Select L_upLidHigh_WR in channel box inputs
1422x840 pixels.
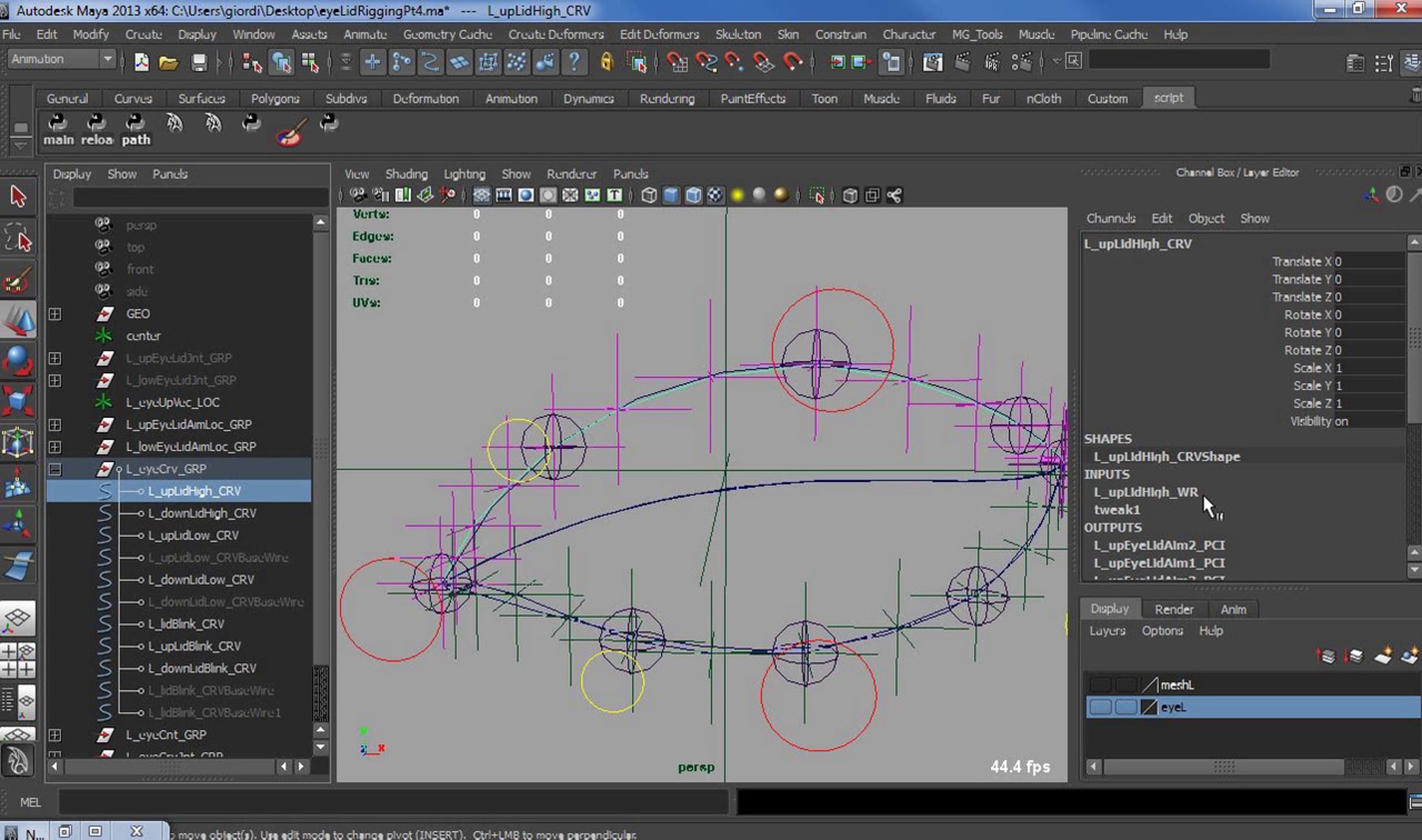pyautogui.click(x=1145, y=492)
